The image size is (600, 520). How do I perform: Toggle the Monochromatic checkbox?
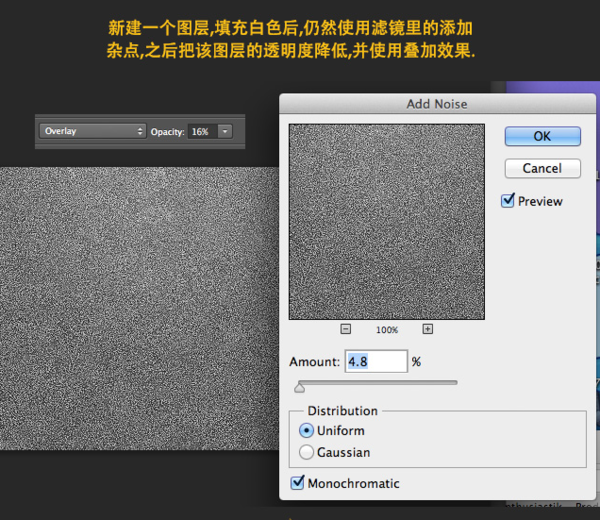point(297,483)
